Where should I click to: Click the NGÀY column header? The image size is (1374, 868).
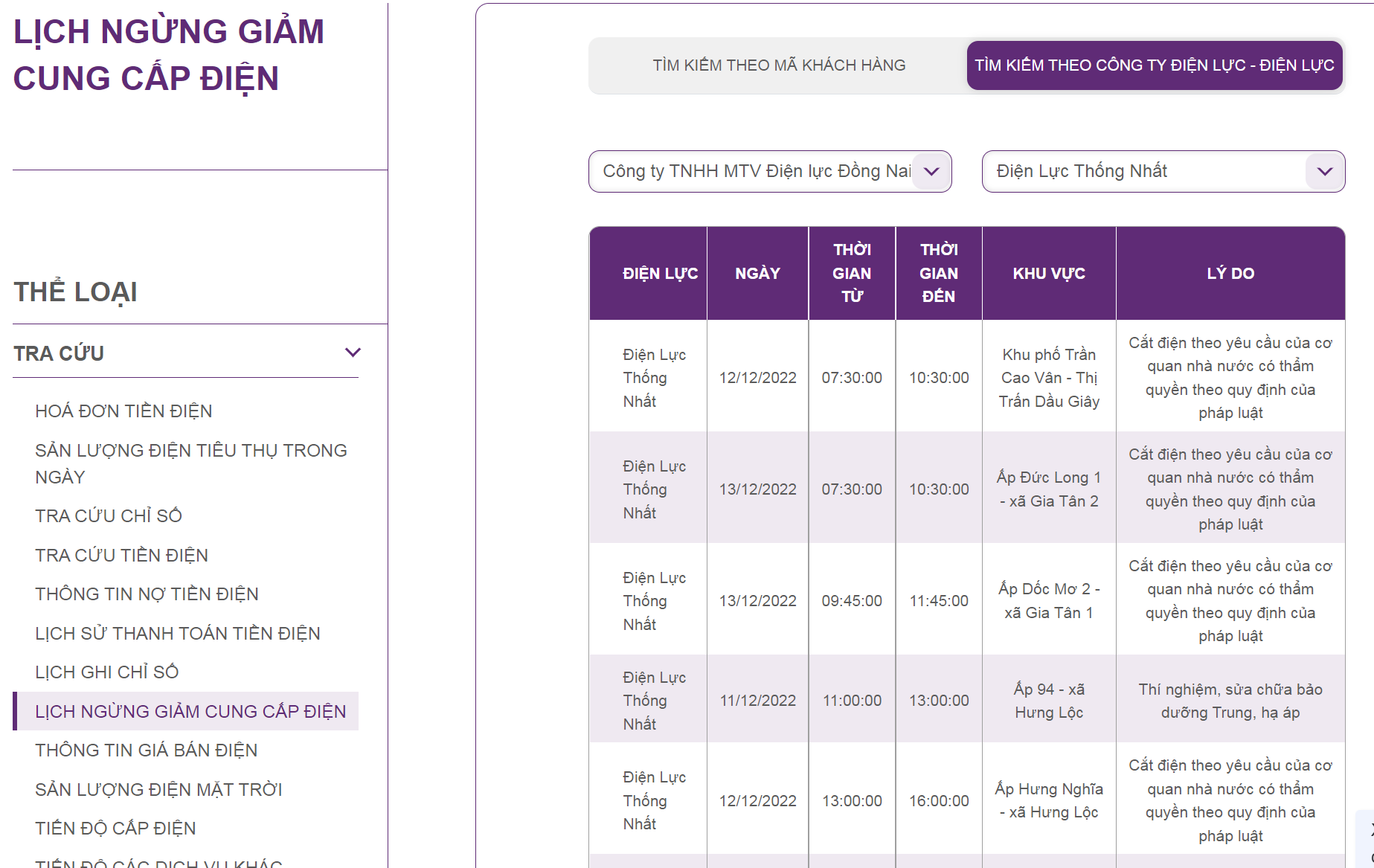tap(757, 273)
